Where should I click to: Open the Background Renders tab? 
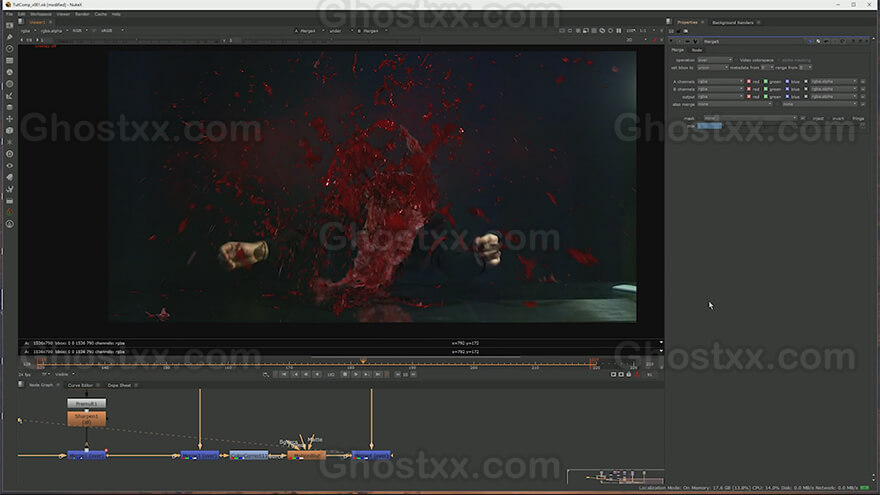732,22
